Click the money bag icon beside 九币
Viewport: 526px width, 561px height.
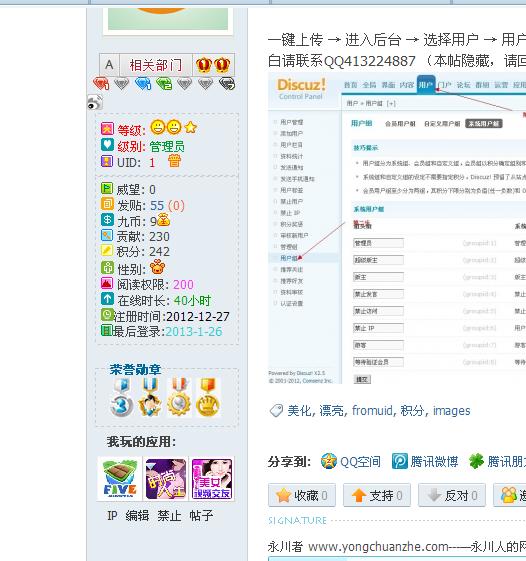163,219
